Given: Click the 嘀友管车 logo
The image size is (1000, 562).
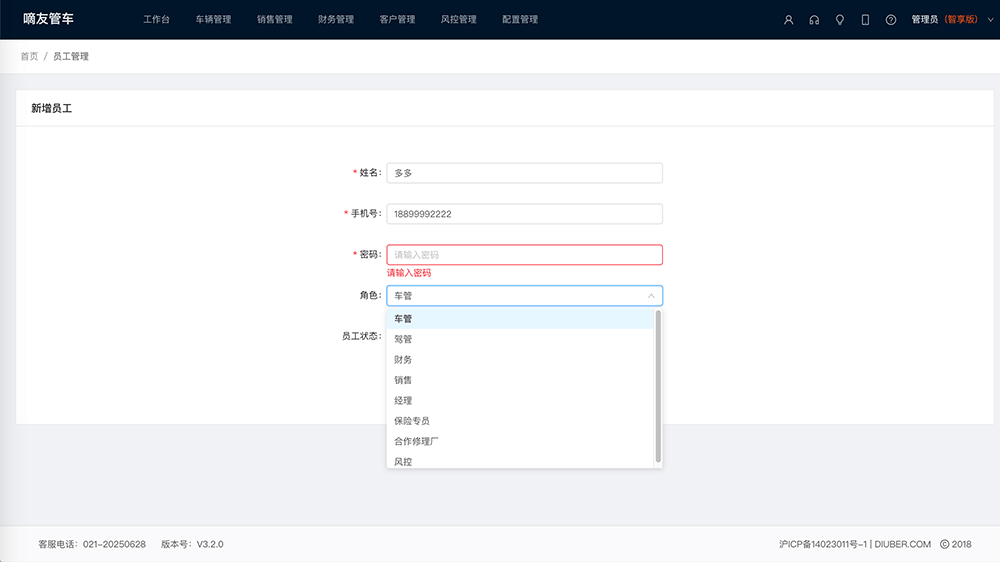Looking at the screenshot, I should [49, 19].
